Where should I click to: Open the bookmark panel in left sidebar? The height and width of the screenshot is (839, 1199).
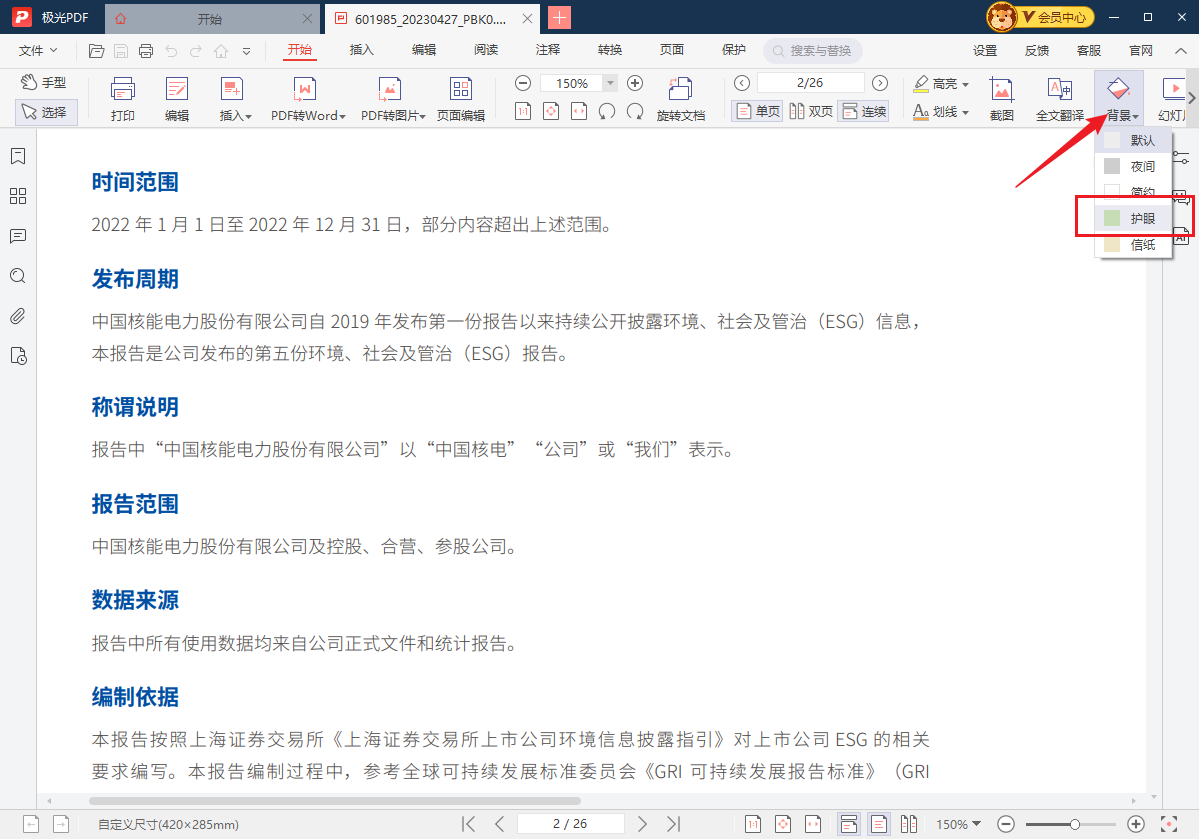tap(18, 156)
